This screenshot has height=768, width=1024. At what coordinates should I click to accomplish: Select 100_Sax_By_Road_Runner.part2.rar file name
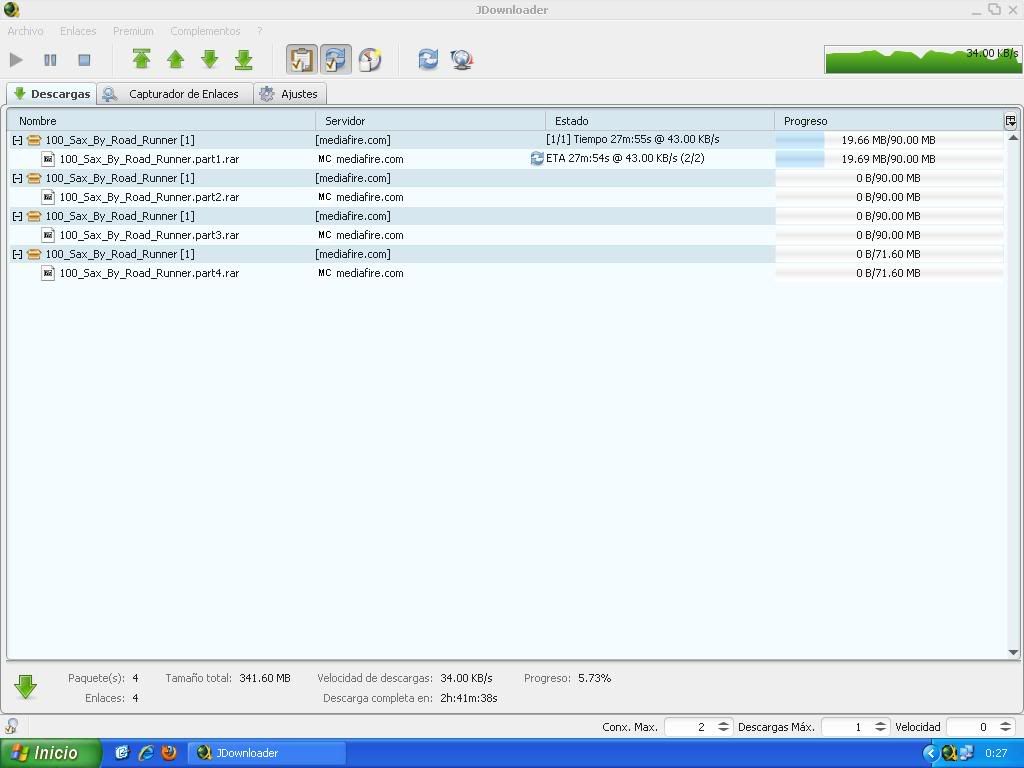tap(150, 197)
